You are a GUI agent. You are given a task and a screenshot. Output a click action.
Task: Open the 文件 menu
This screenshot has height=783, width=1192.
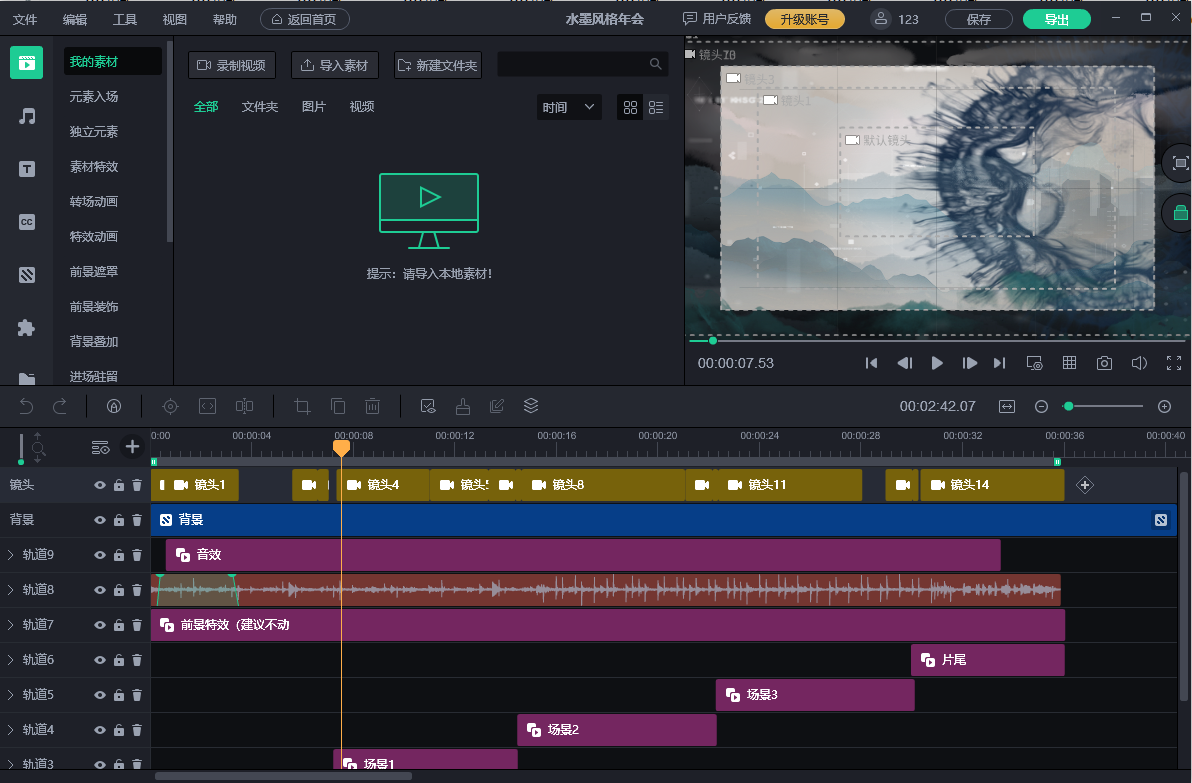pos(25,20)
